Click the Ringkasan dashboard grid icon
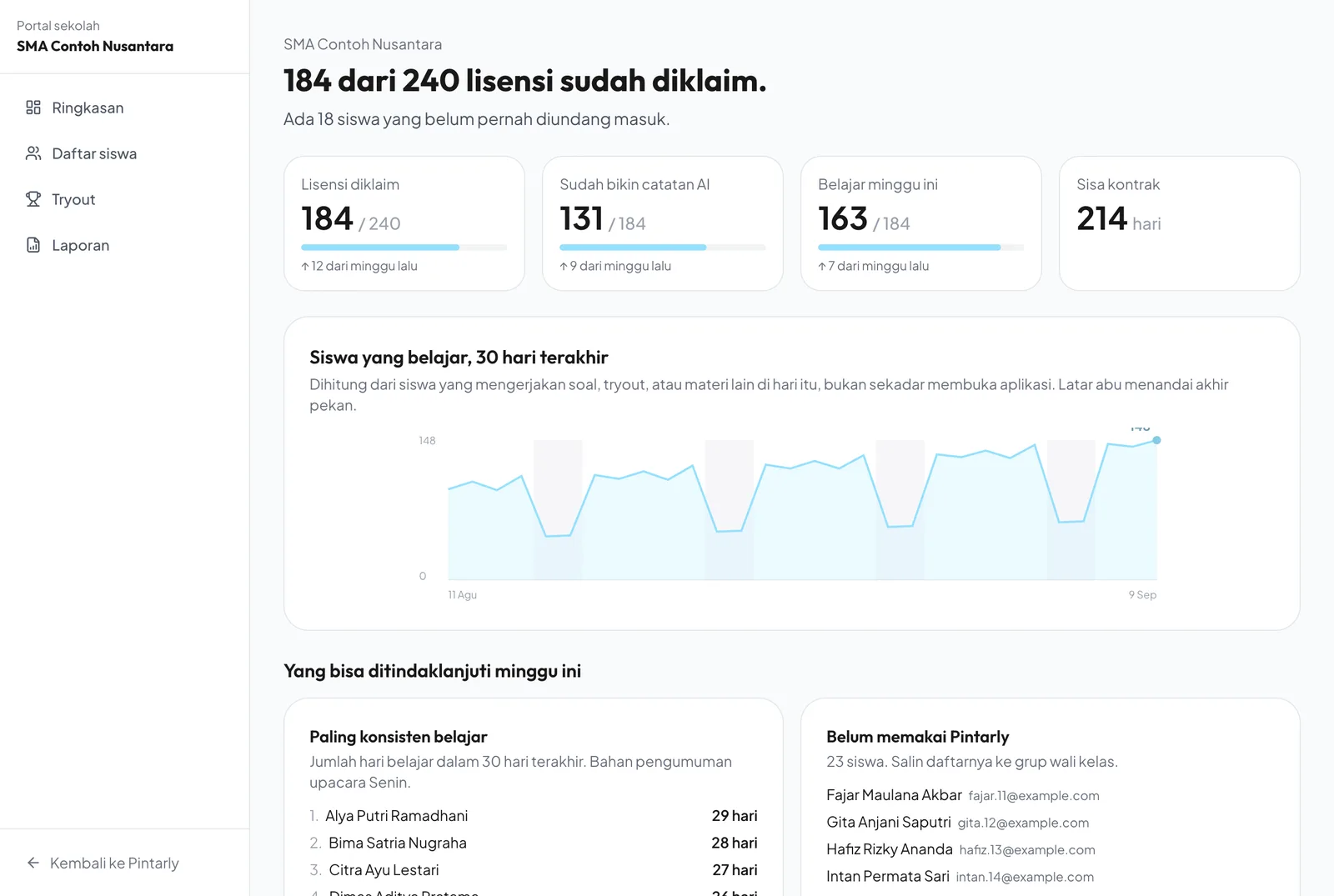1334x896 pixels. click(33, 108)
